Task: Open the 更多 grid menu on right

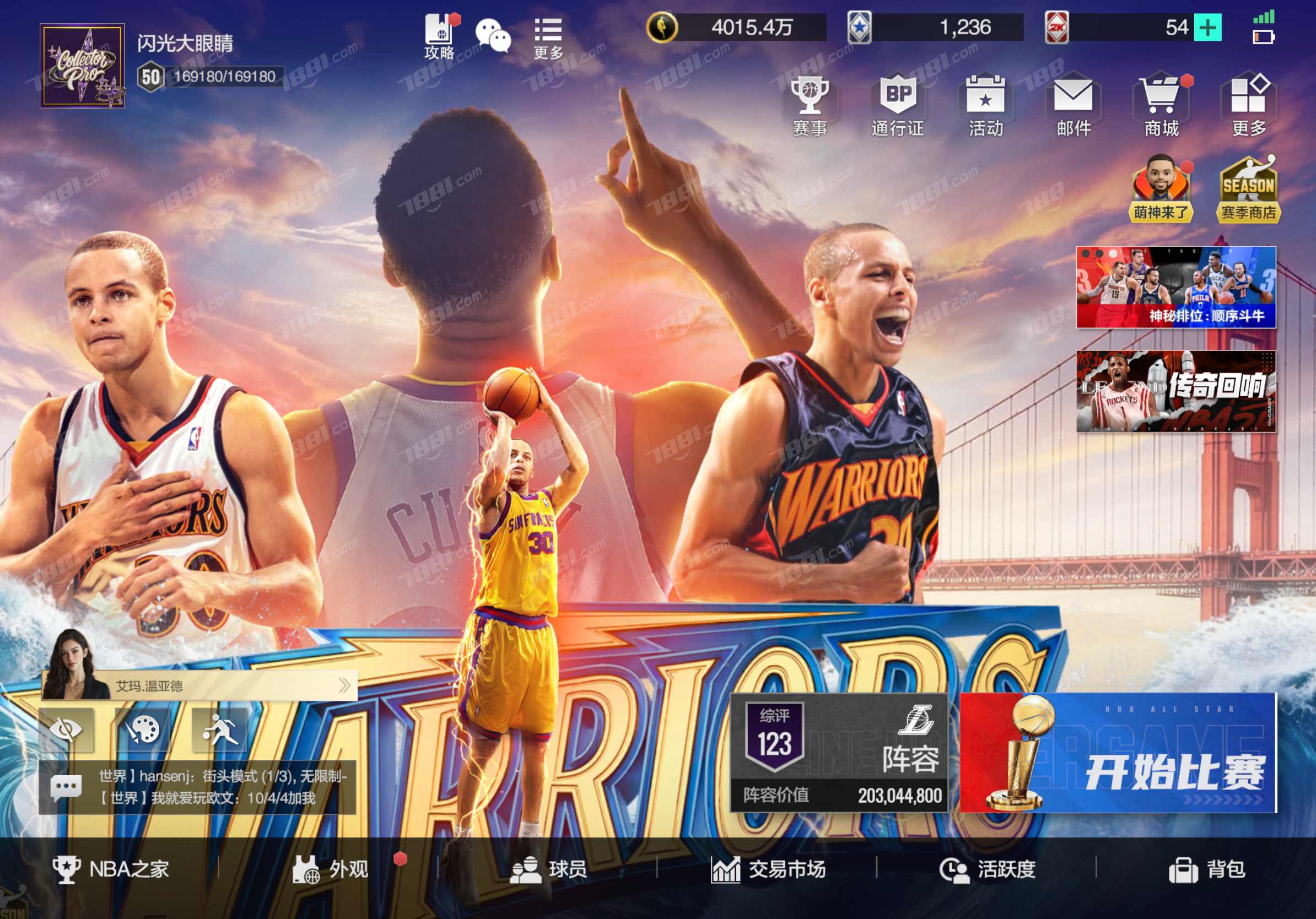Action: 1249,106
